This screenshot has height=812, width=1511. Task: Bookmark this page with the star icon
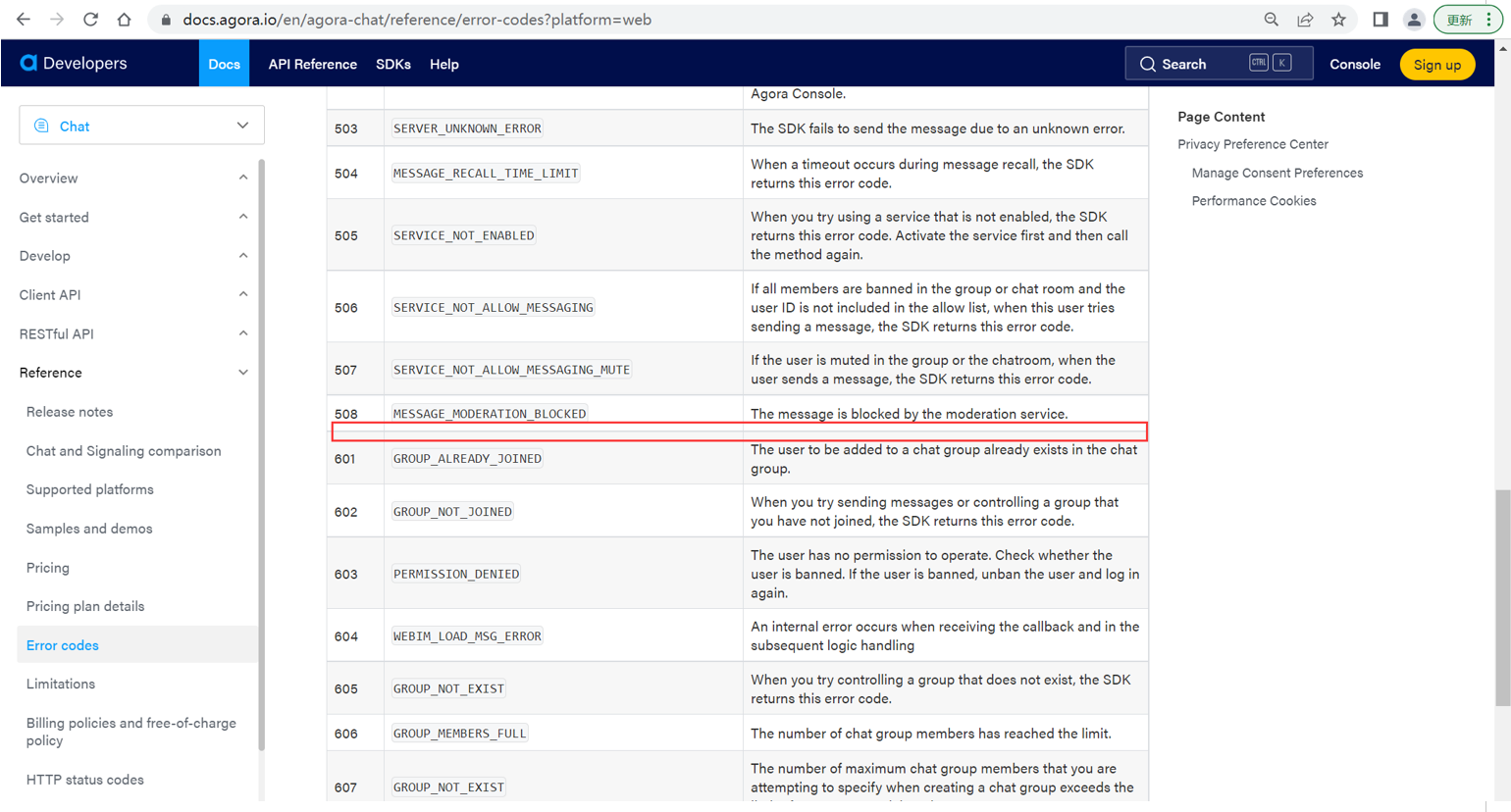click(x=1338, y=19)
